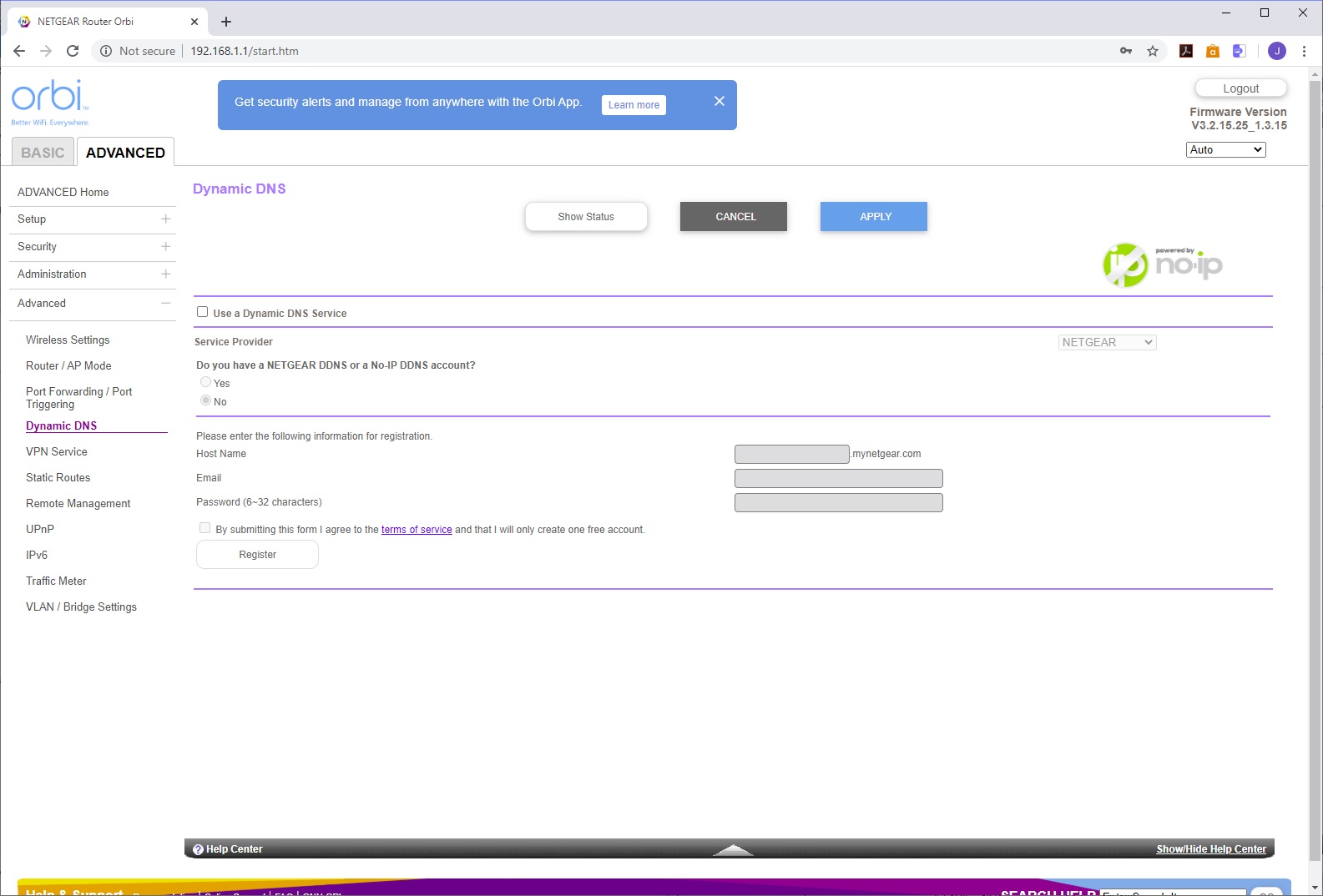The width and height of the screenshot is (1323, 896).
Task: Click the Register button
Action: (x=257, y=554)
